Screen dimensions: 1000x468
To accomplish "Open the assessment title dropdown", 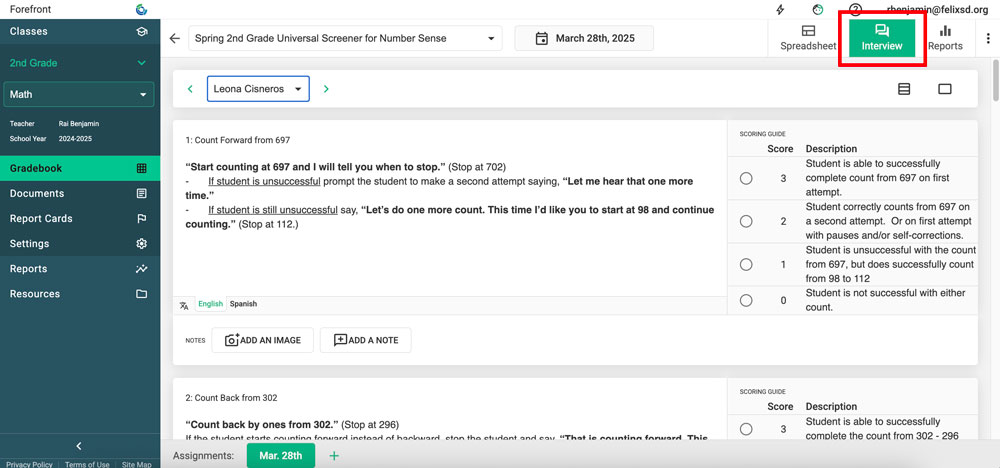I will point(345,39).
